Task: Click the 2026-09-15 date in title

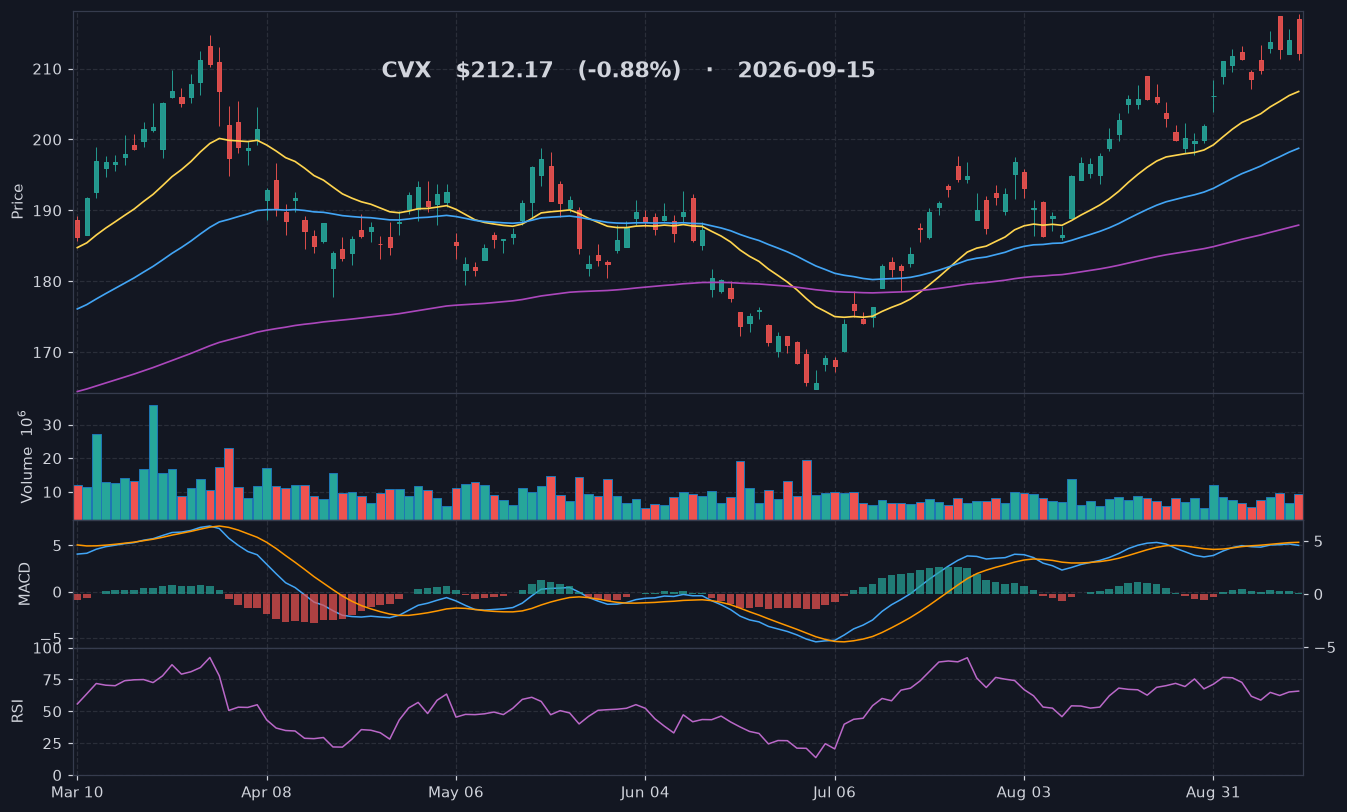Action: (x=806, y=70)
